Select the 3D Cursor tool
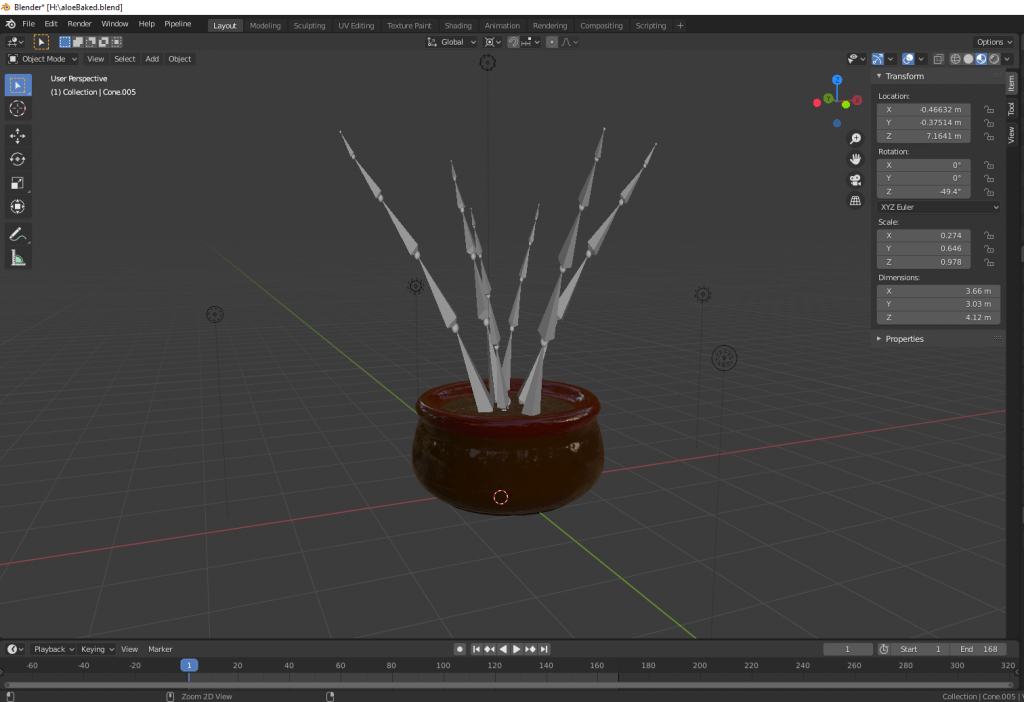Image resolution: width=1024 pixels, height=702 pixels. click(x=17, y=108)
